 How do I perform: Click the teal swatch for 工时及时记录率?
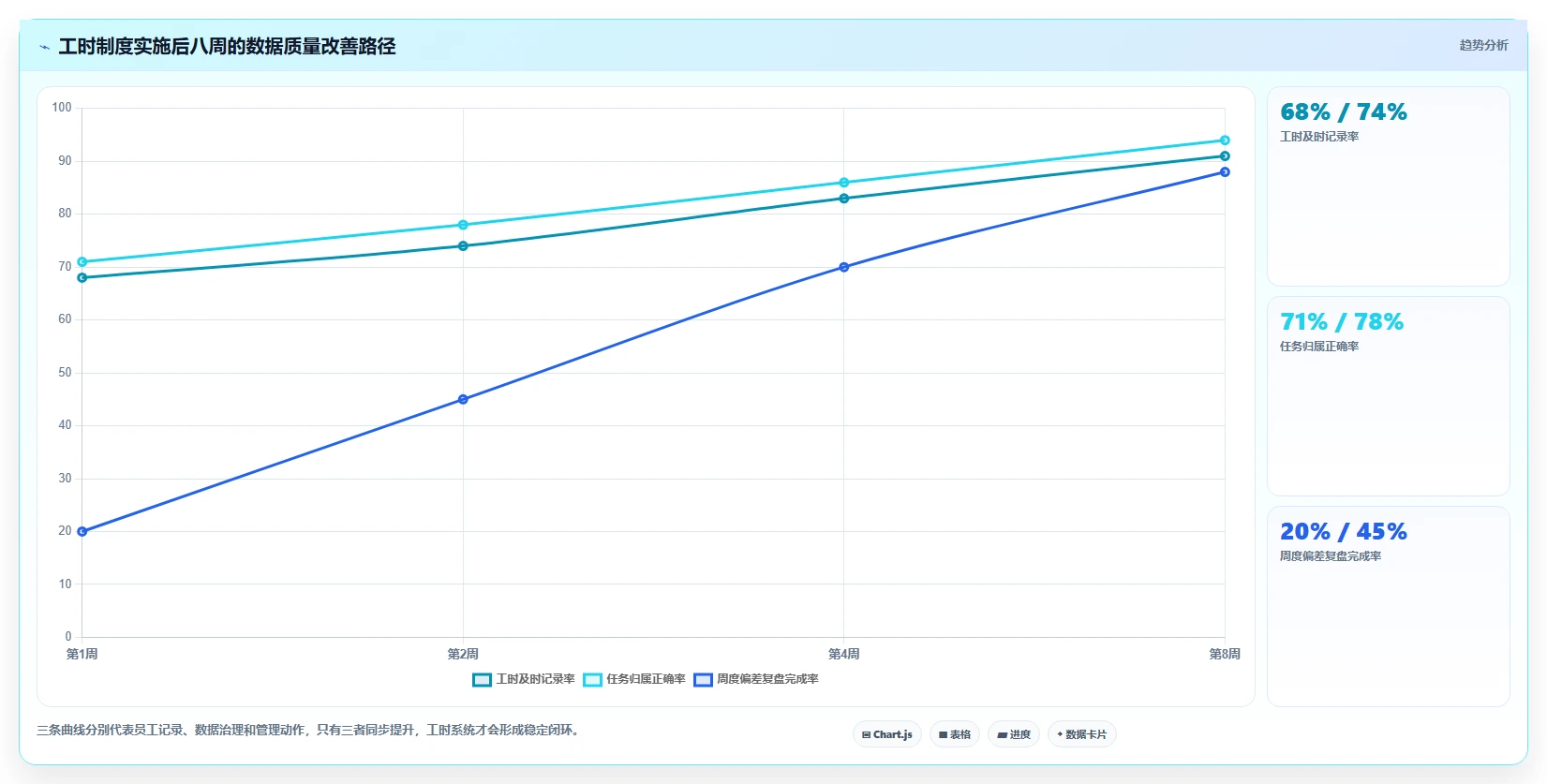click(x=482, y=680)
